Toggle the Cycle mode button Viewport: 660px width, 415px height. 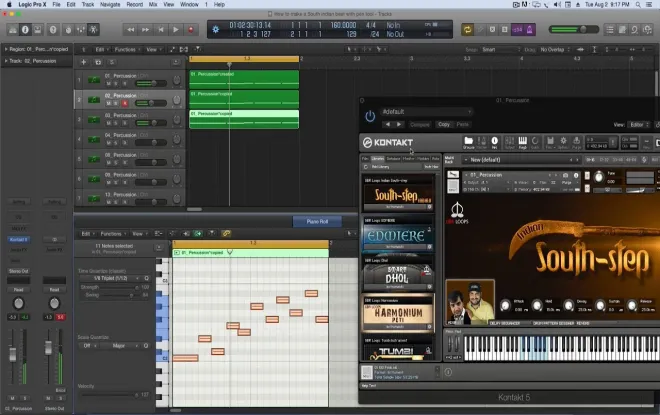(x=467, y=29)
